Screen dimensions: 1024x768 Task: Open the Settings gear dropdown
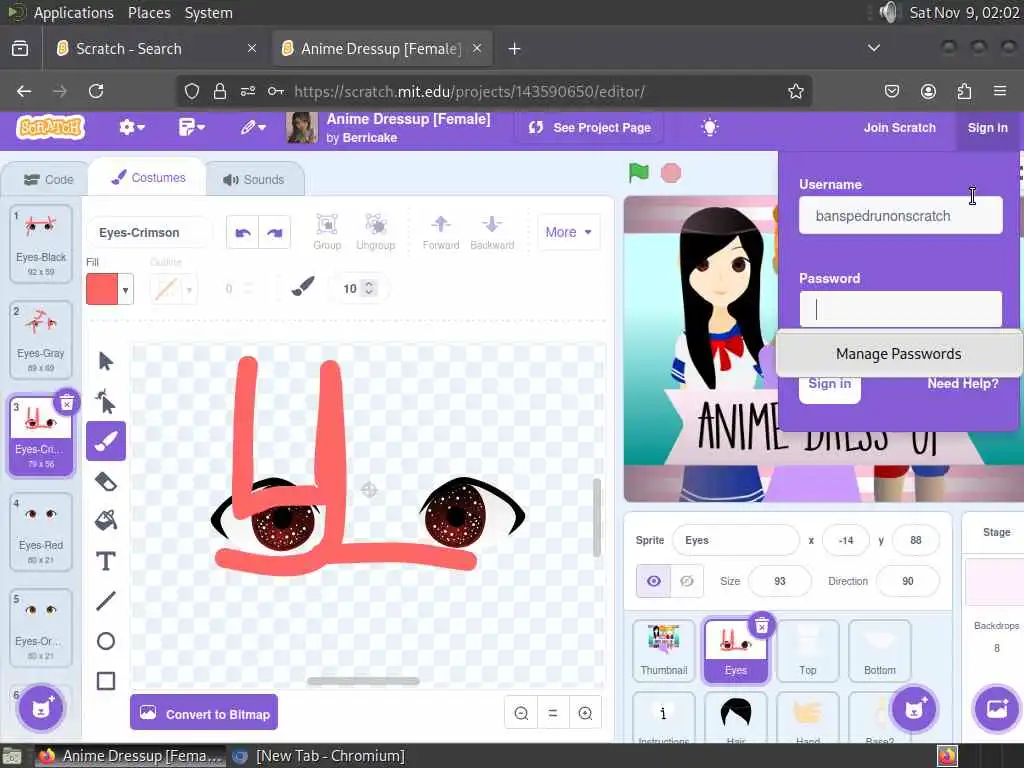point(131,127)
